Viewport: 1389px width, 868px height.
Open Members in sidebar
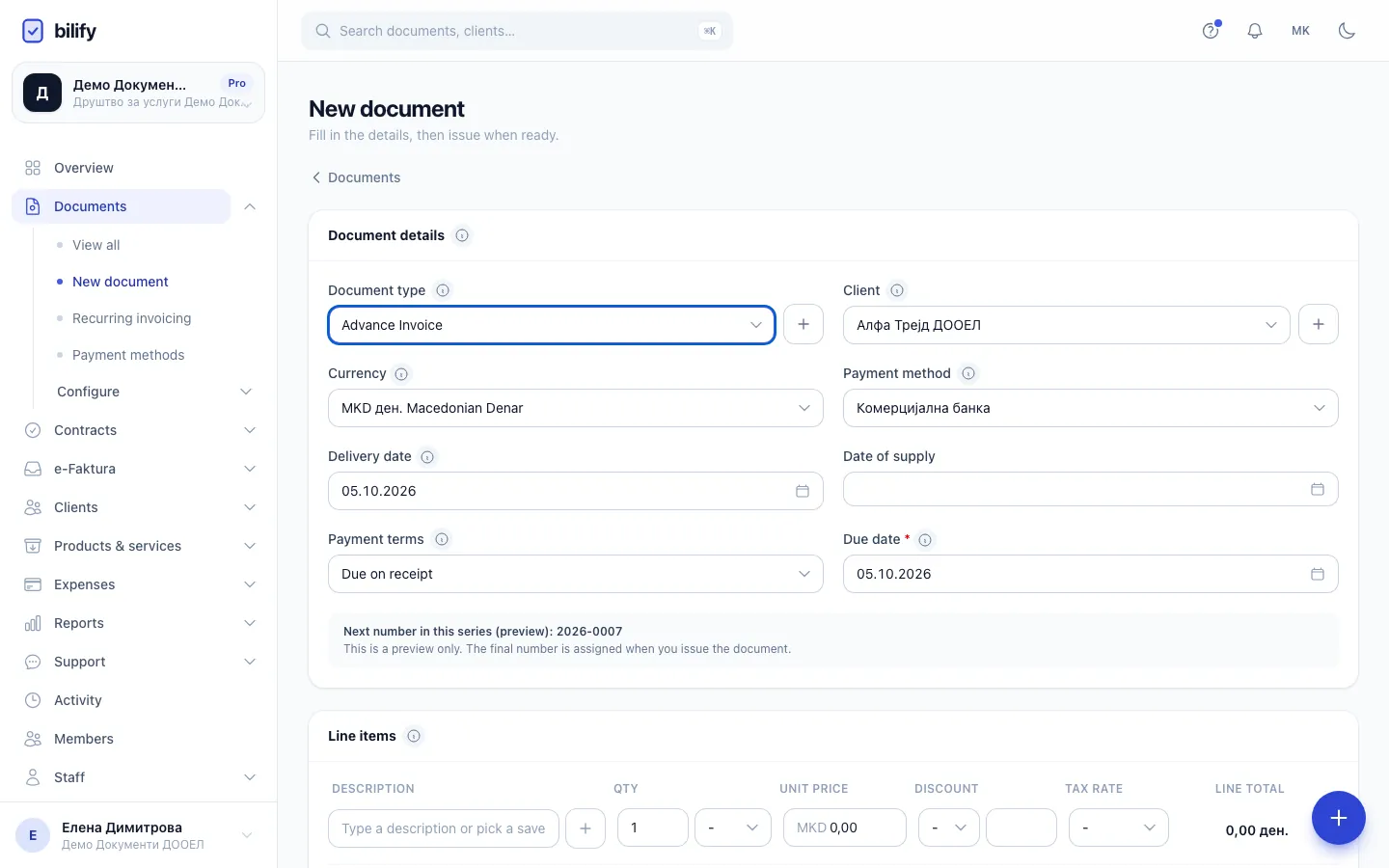point(84,739)
